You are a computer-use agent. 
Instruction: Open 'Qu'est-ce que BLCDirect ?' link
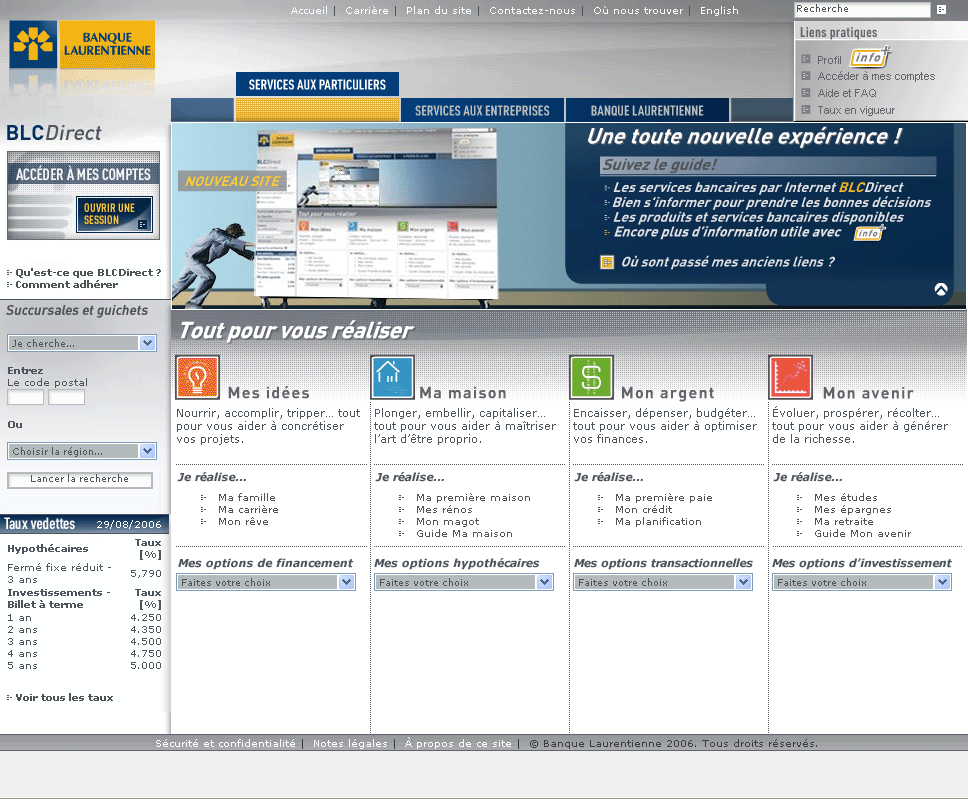click(88, 272)
